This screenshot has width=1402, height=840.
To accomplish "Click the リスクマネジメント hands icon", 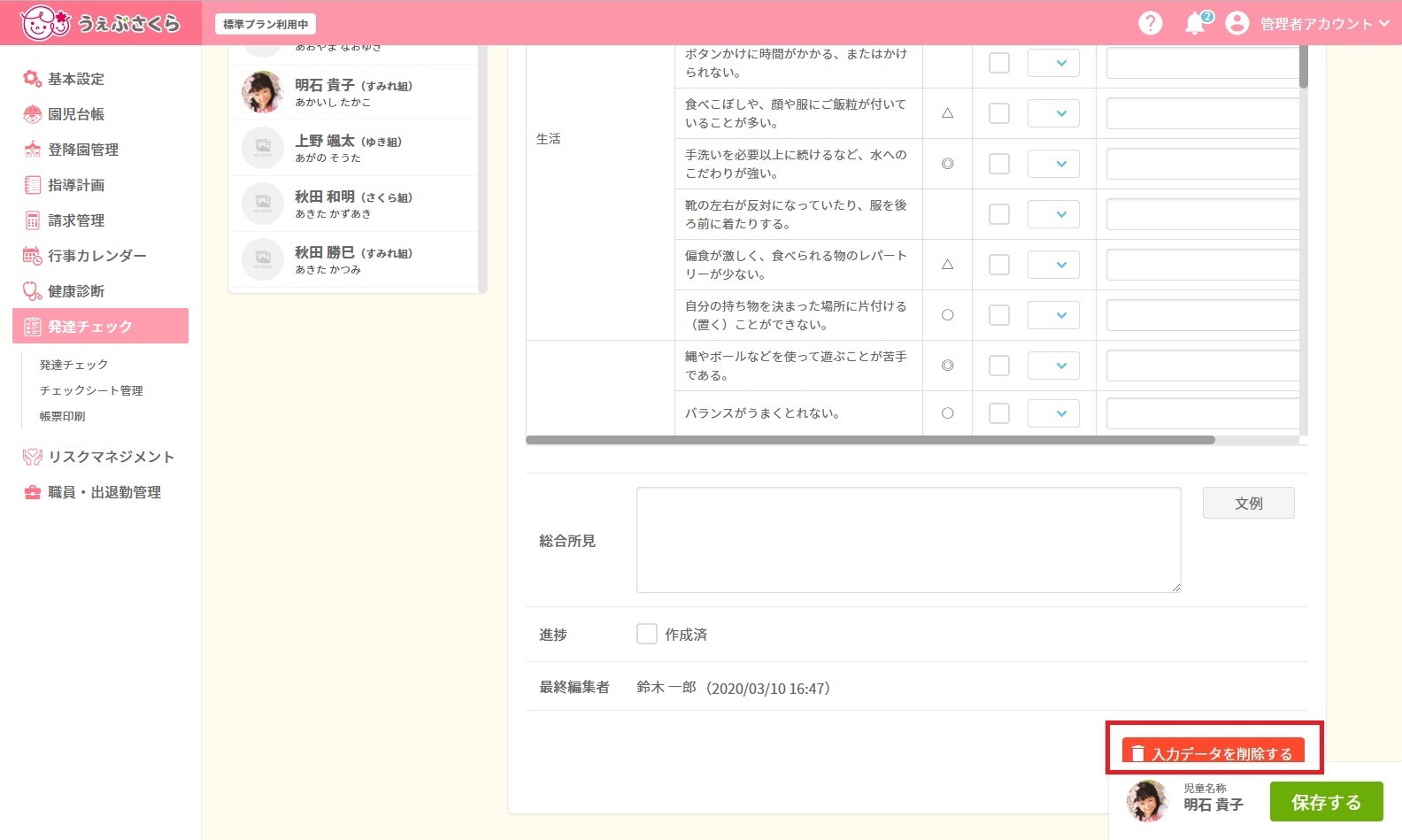I will tap(33, 457).
